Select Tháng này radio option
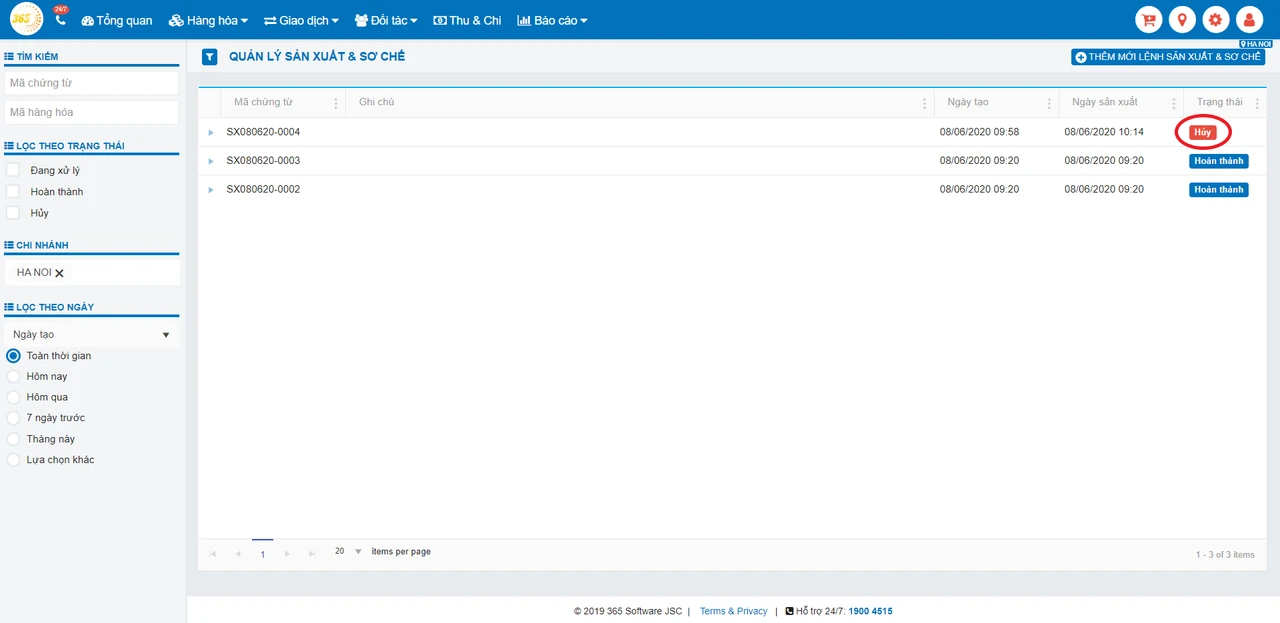1280x623 pixels. point(13,439)
